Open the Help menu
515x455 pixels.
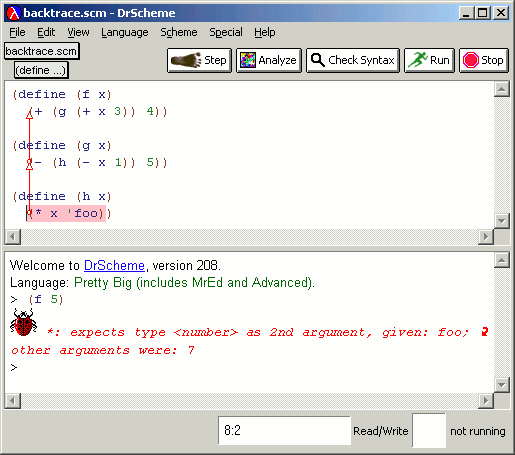pos(265,32)
